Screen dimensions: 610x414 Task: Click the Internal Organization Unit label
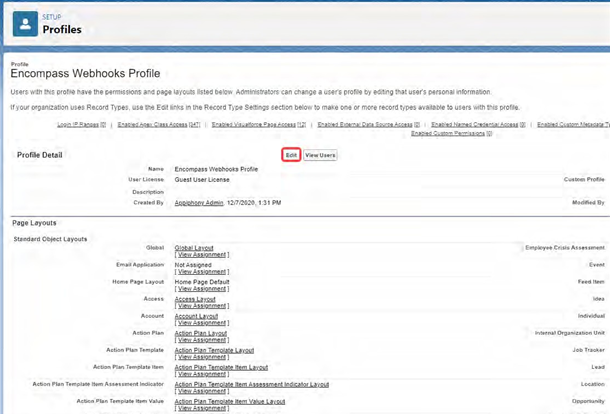(570, 333)
